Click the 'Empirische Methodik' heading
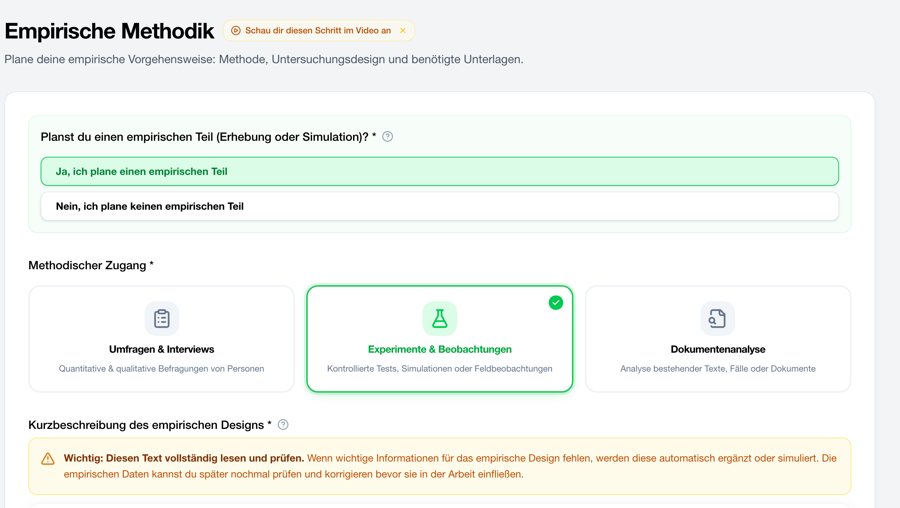Image resolution: width=900 pixels, height=508 pixels. 109,30
